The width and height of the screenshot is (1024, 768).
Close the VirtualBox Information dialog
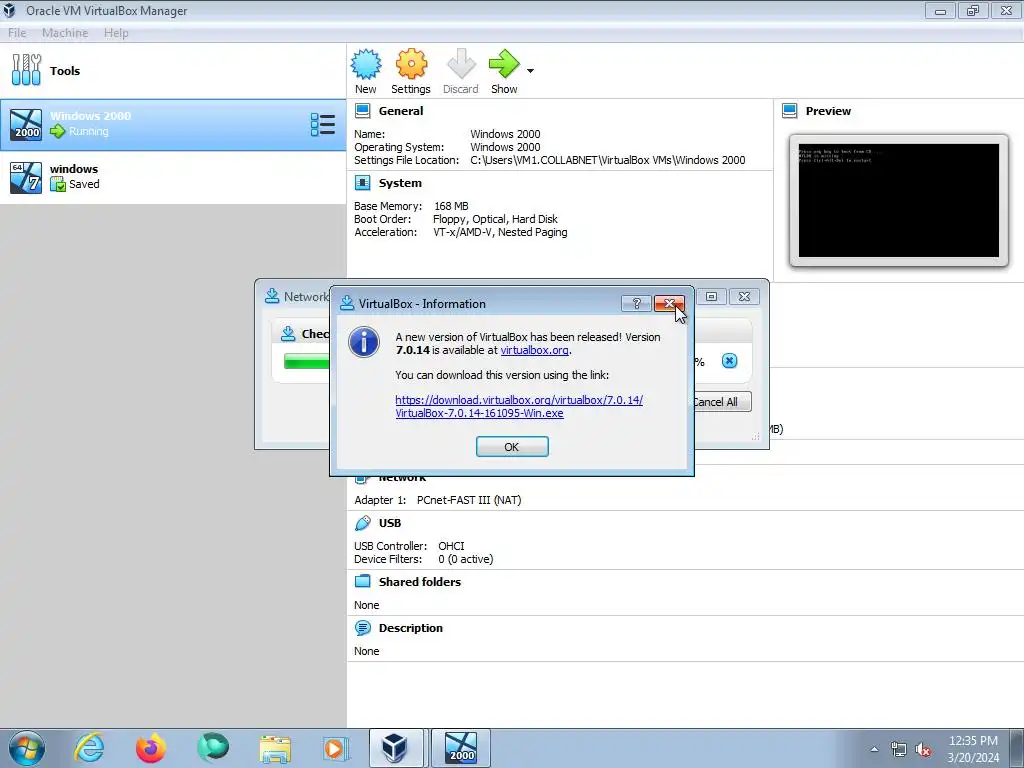[669, 303]
